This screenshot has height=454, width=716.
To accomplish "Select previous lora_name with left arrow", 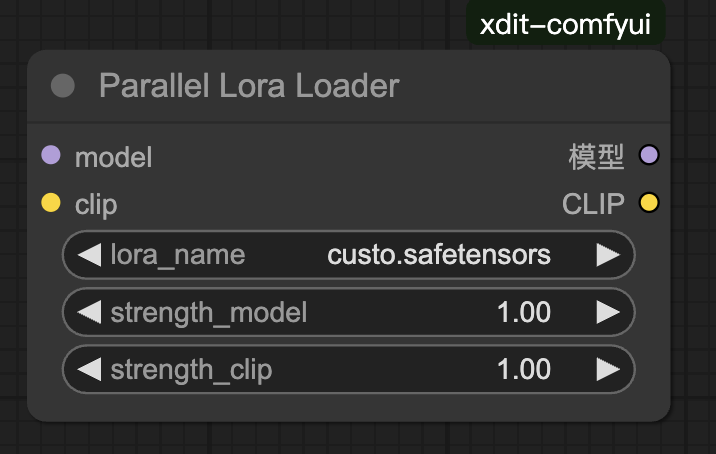I will (x=89, y=255).
